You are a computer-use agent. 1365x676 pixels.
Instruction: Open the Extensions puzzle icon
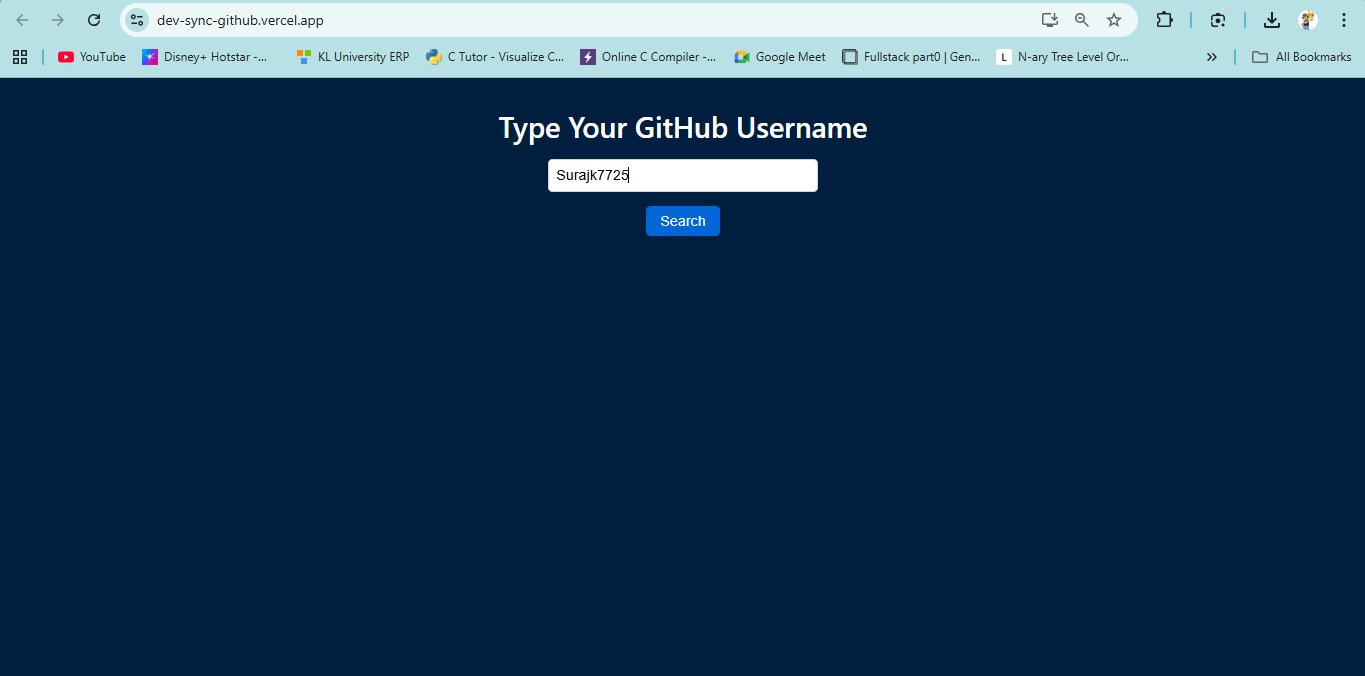1164,20
